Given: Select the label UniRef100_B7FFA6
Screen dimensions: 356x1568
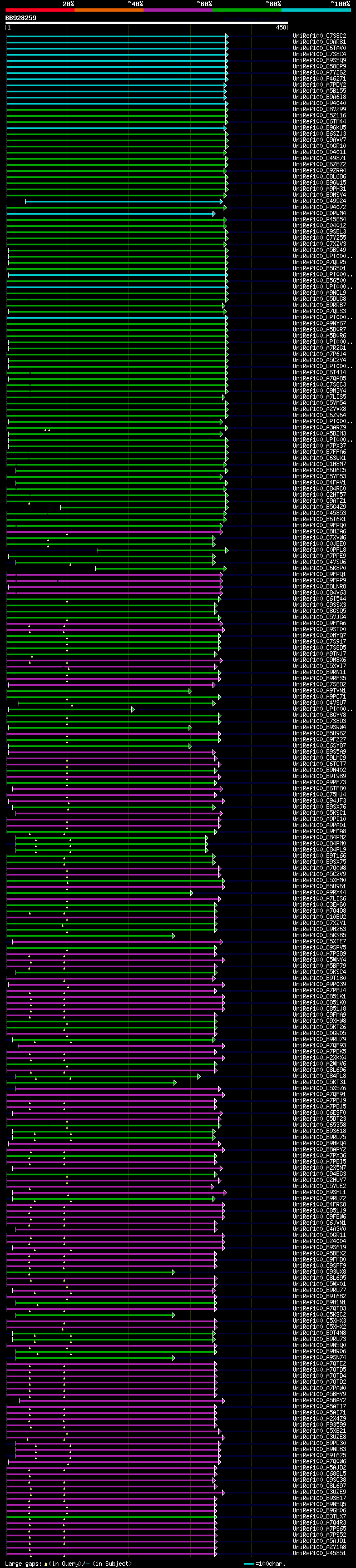Looking at the screenshot, I should (x=319, y=452).
